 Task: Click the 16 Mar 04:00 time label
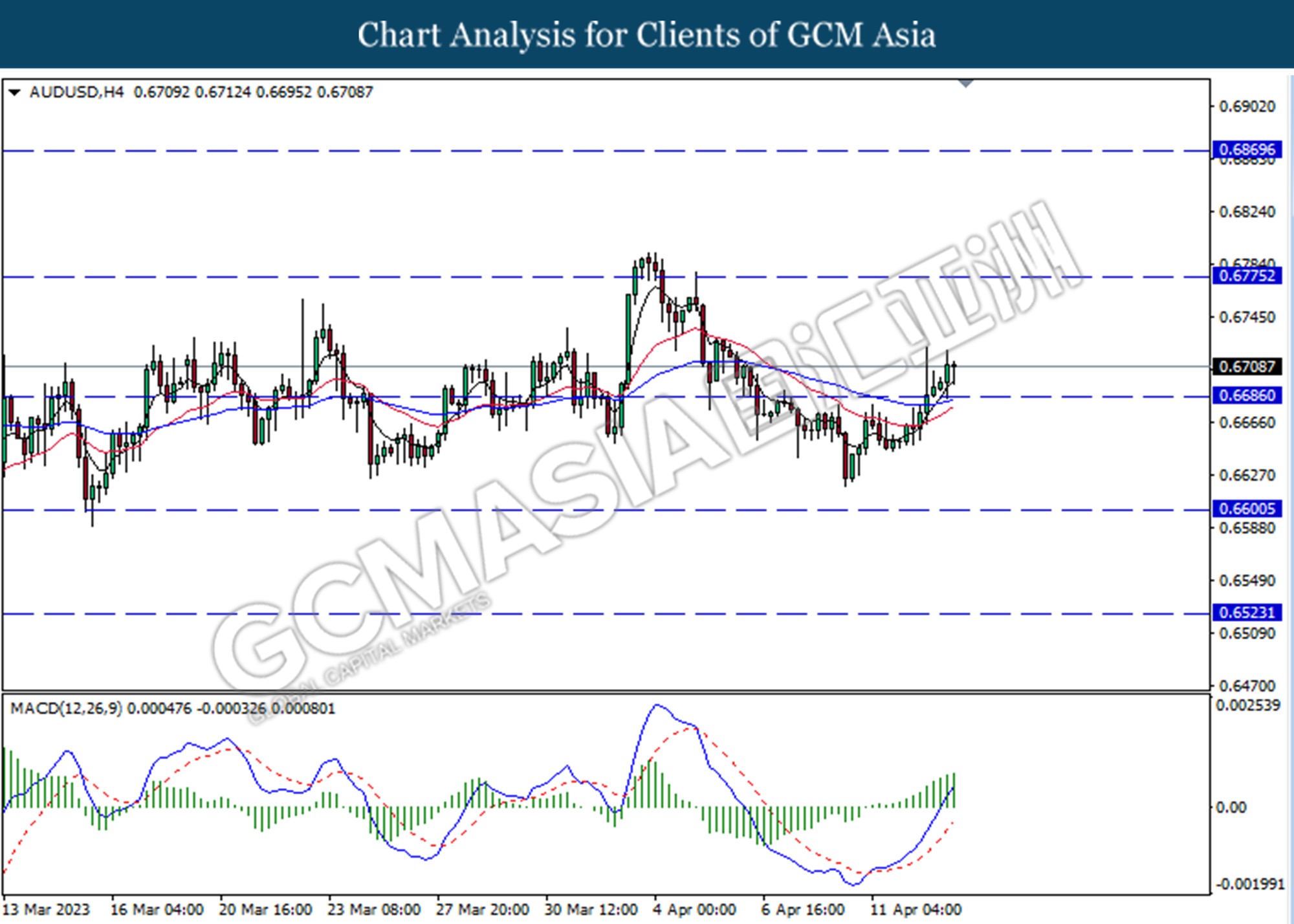(157, 909)
